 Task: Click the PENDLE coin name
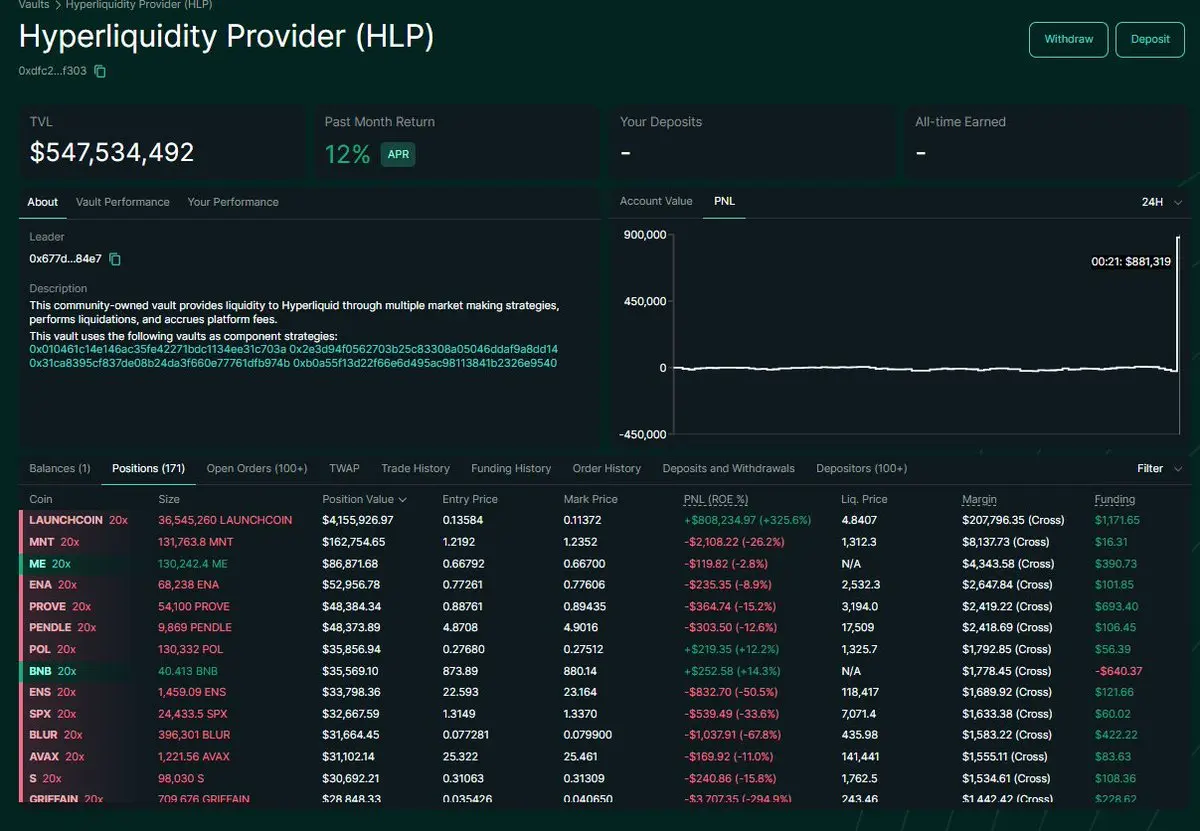click(x=50, y=627)
